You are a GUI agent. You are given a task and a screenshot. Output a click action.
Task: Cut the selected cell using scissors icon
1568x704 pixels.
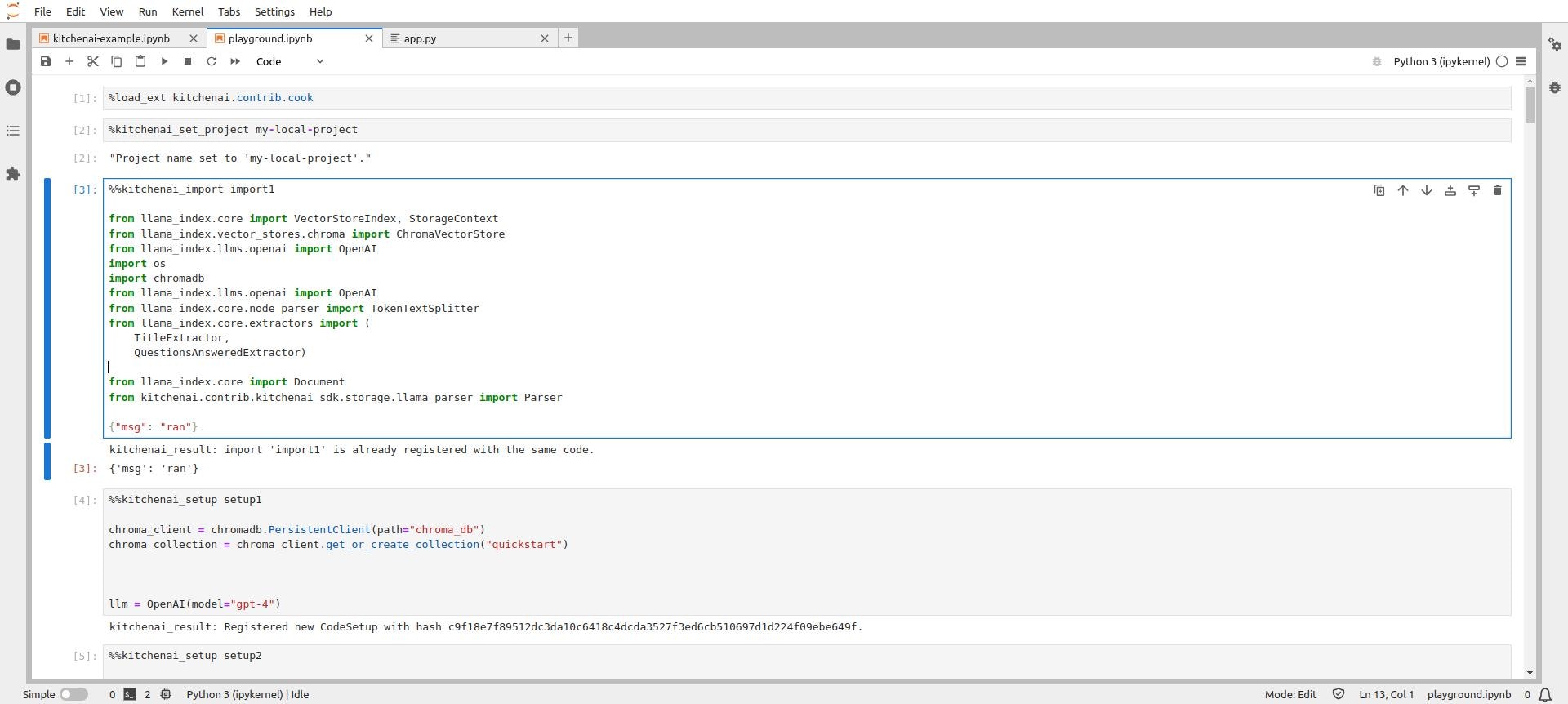(93, 61)
